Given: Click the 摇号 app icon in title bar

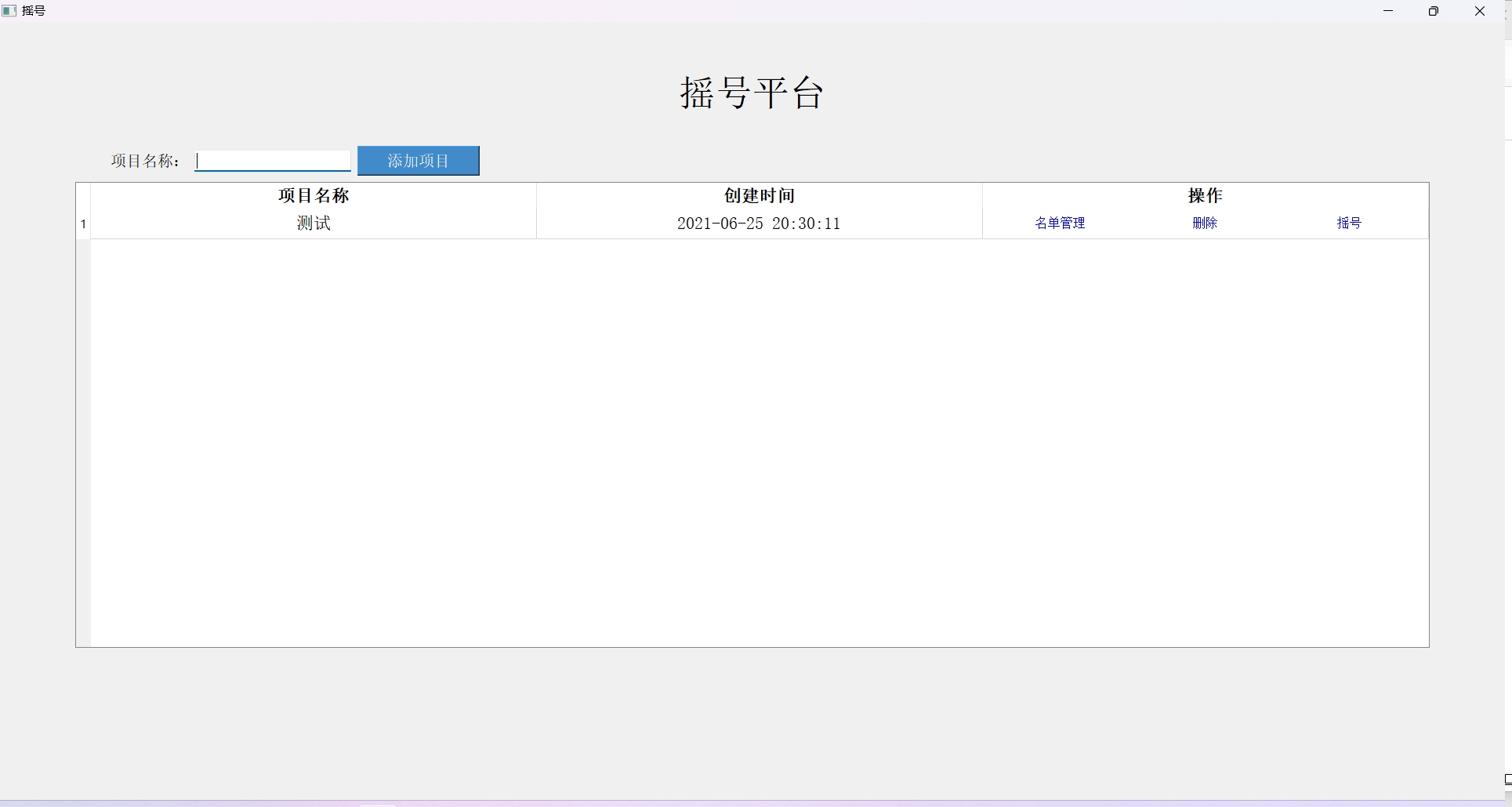Looking at the screenshot, I should [9, 11].
